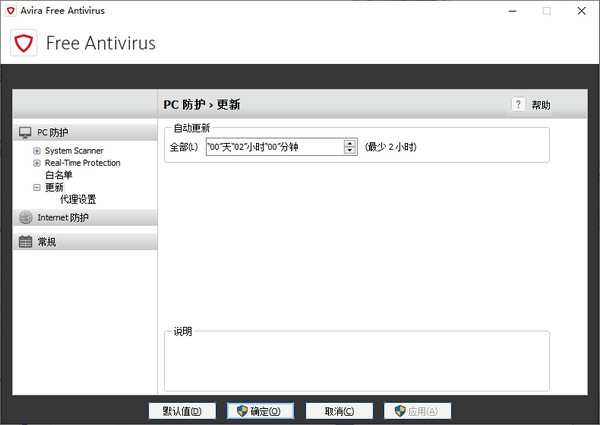Click the 常规 calendar icon
The width and height of the screenshot is (600, 425).
pos(25,241)
